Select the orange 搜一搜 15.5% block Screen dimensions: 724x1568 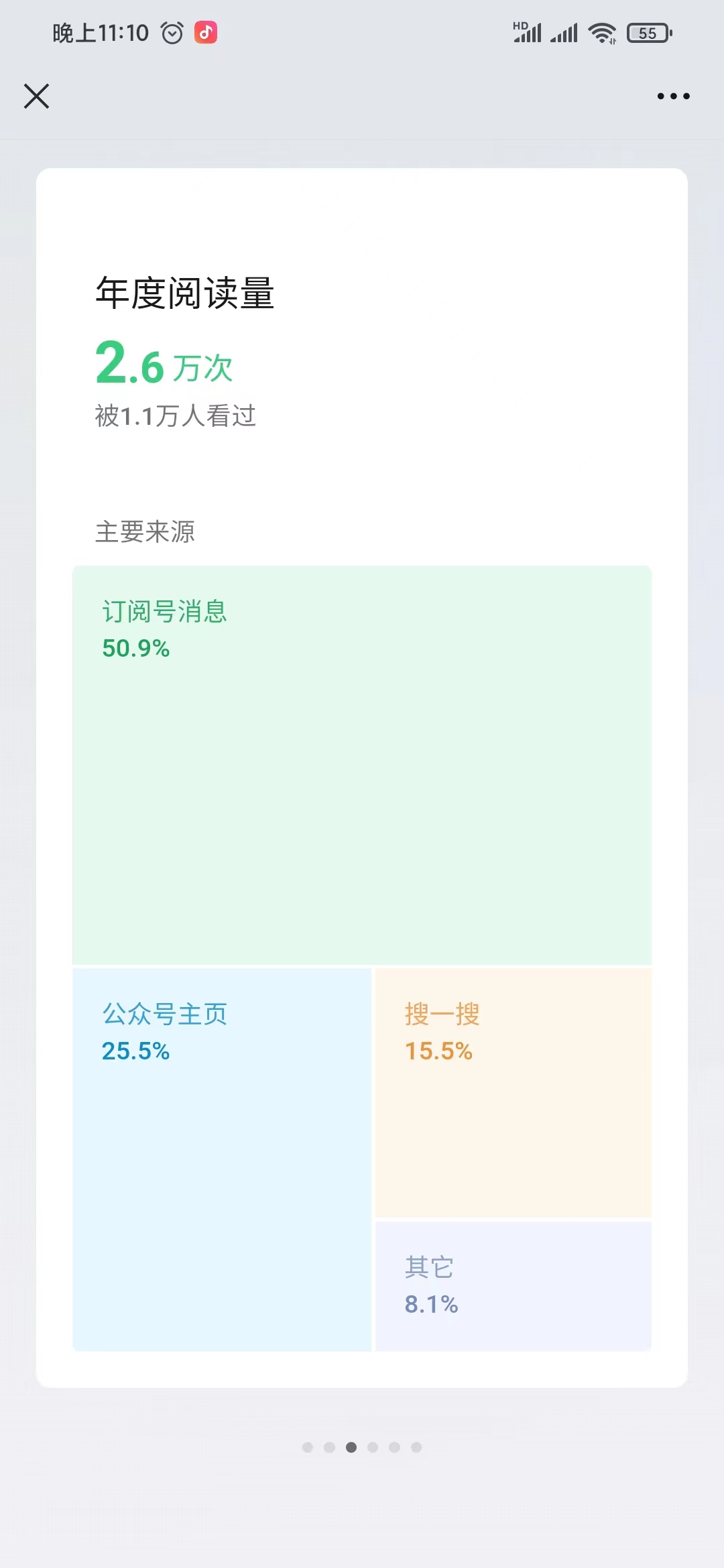click(x=514, y=1092)
